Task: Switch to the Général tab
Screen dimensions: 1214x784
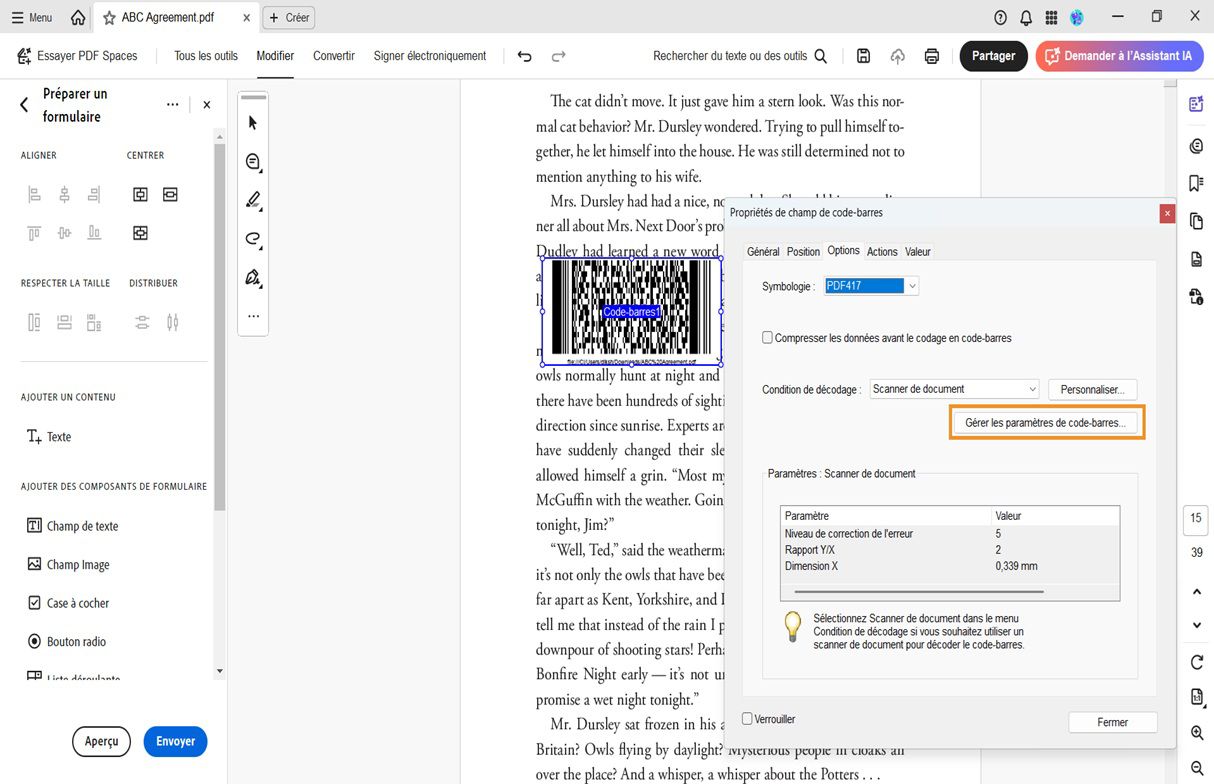Action: pyautogui.click(x=763, y=252)
